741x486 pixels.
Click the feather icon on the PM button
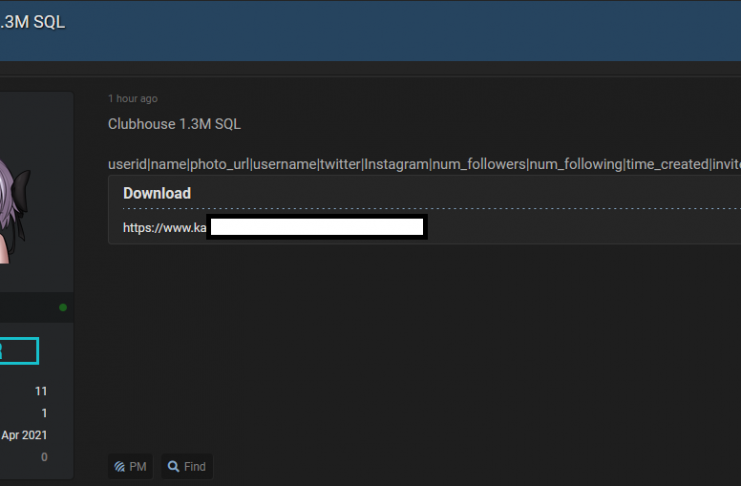120,467
